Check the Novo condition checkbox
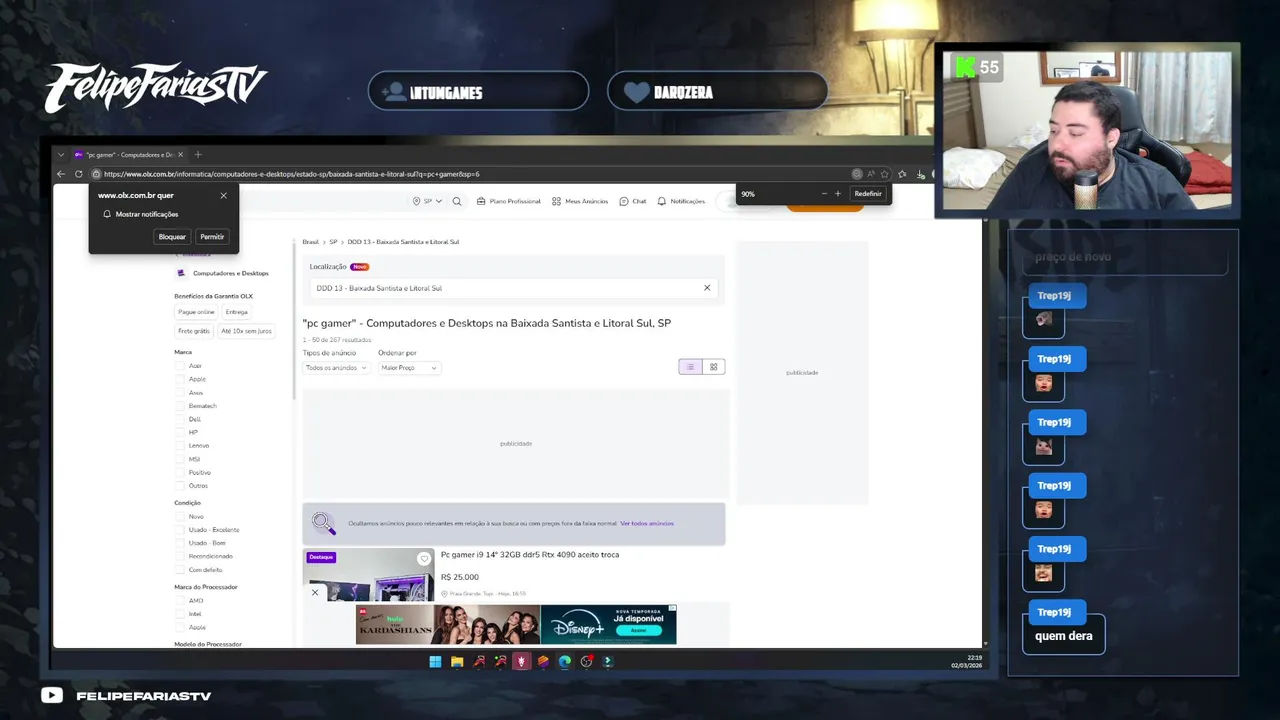The height and width of the screenshot is (720, 1280). point(181,517)
